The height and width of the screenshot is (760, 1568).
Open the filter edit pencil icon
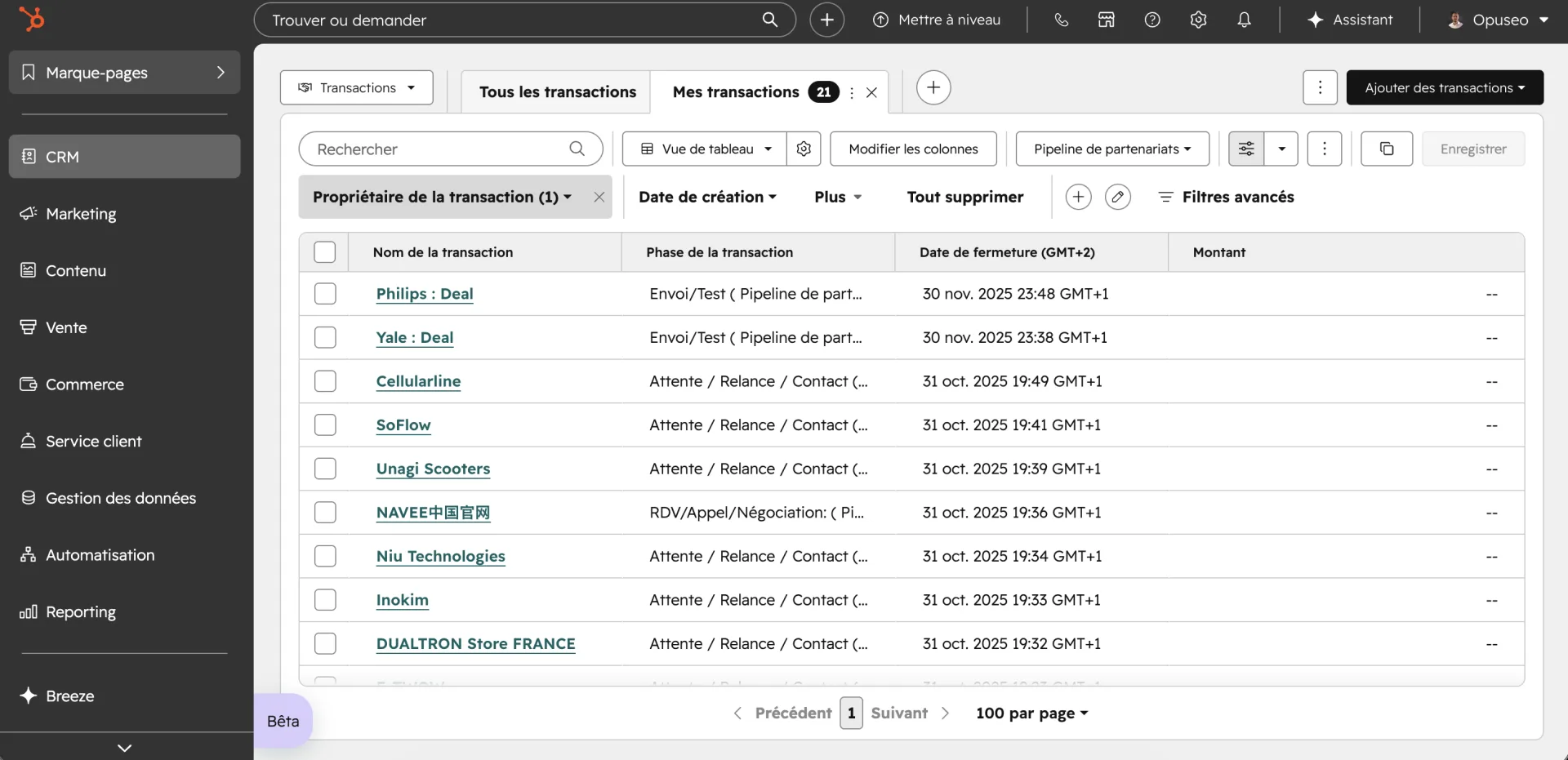1118,197
